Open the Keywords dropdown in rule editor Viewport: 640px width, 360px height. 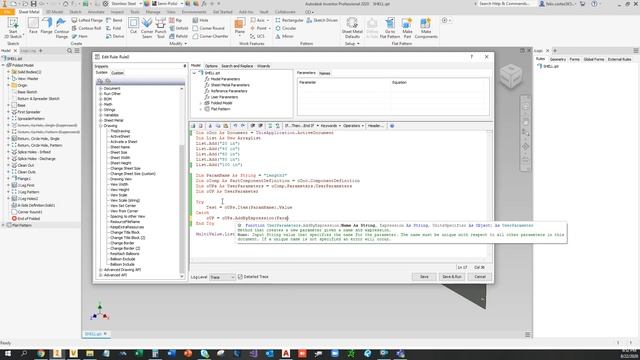330,126
